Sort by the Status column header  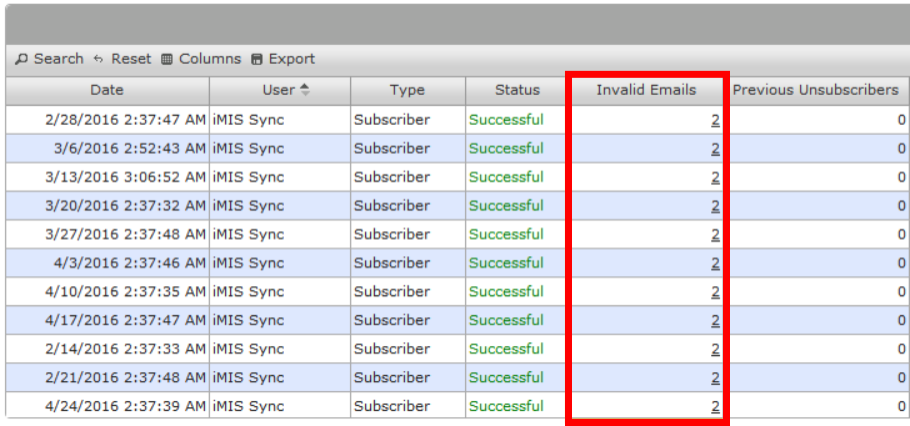click(518, 90)
